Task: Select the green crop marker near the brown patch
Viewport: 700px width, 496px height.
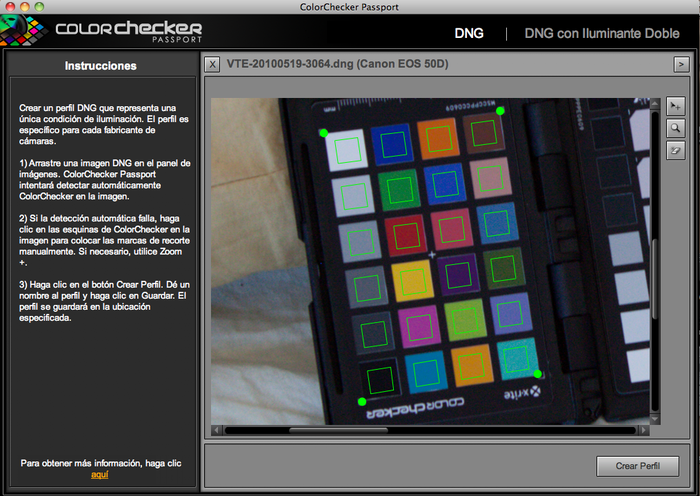Action: (500, 111)
